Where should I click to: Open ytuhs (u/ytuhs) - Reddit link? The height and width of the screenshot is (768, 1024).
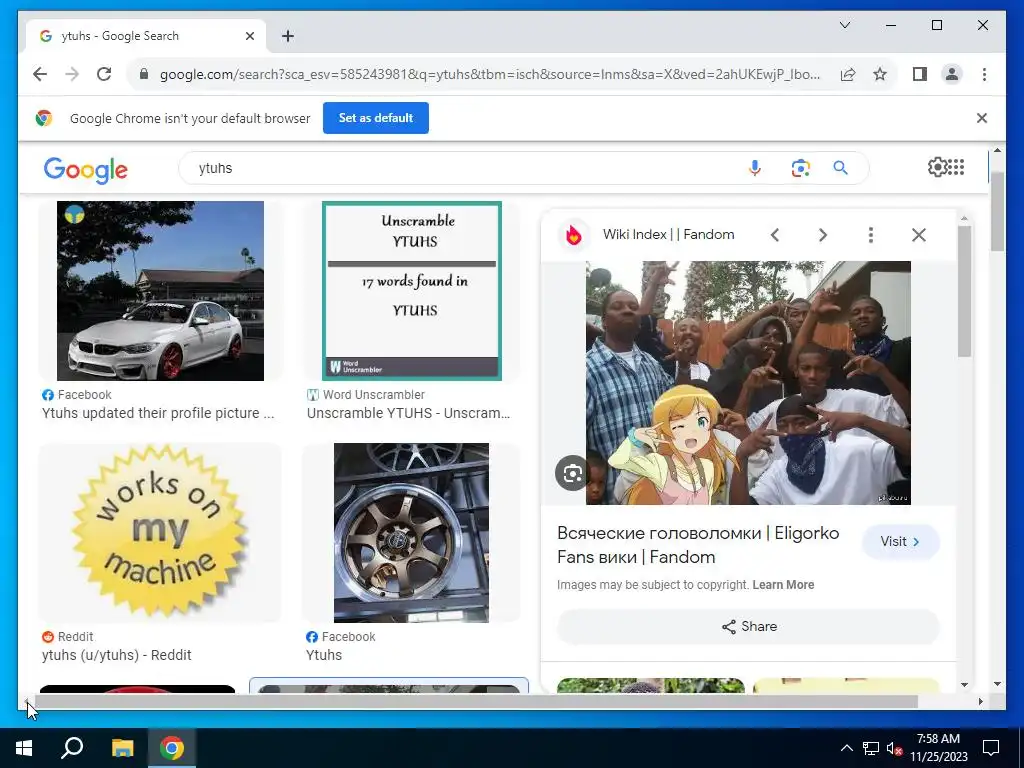point(116,655)
